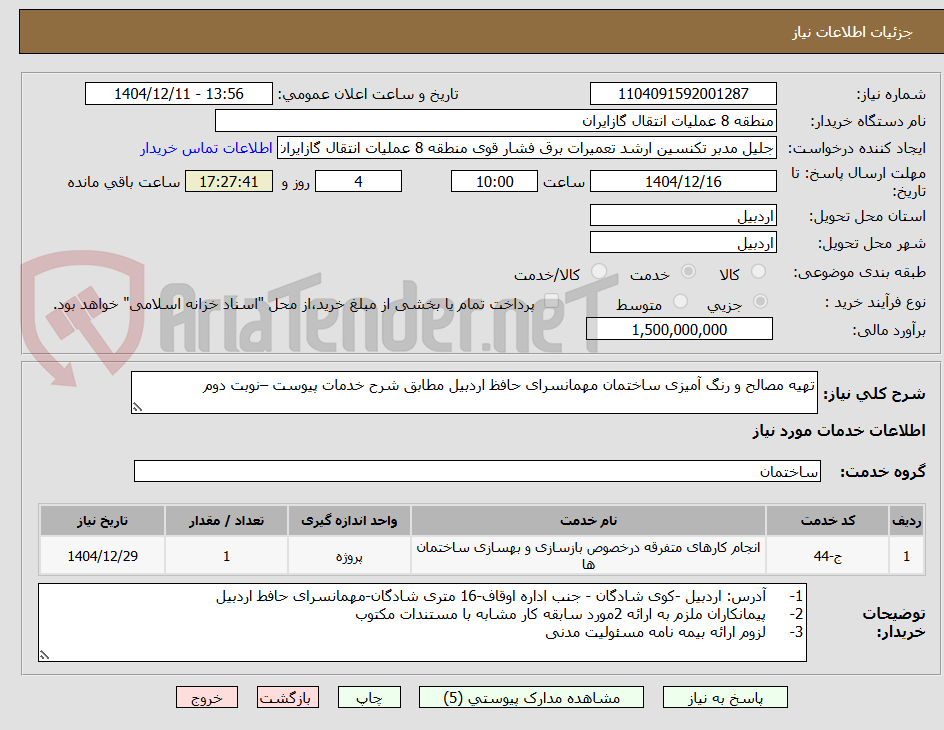
Task: Click the تاریخ نیاز column header
Action: coord(102,521)
